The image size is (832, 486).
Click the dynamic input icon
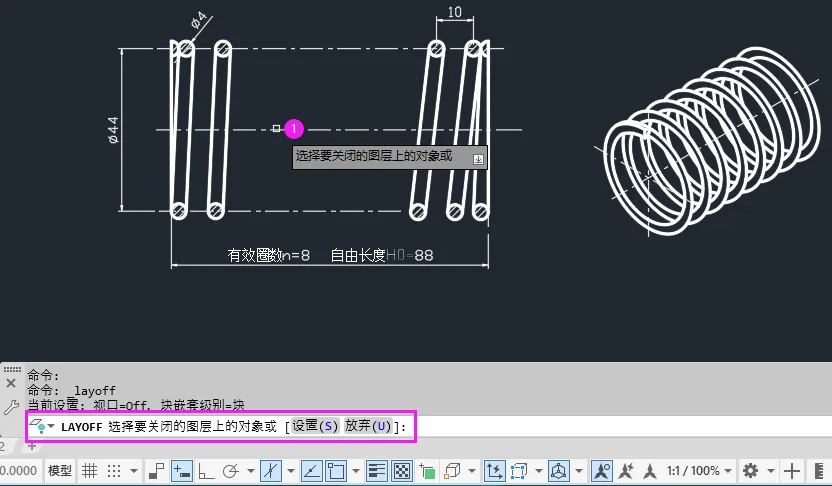182,471
